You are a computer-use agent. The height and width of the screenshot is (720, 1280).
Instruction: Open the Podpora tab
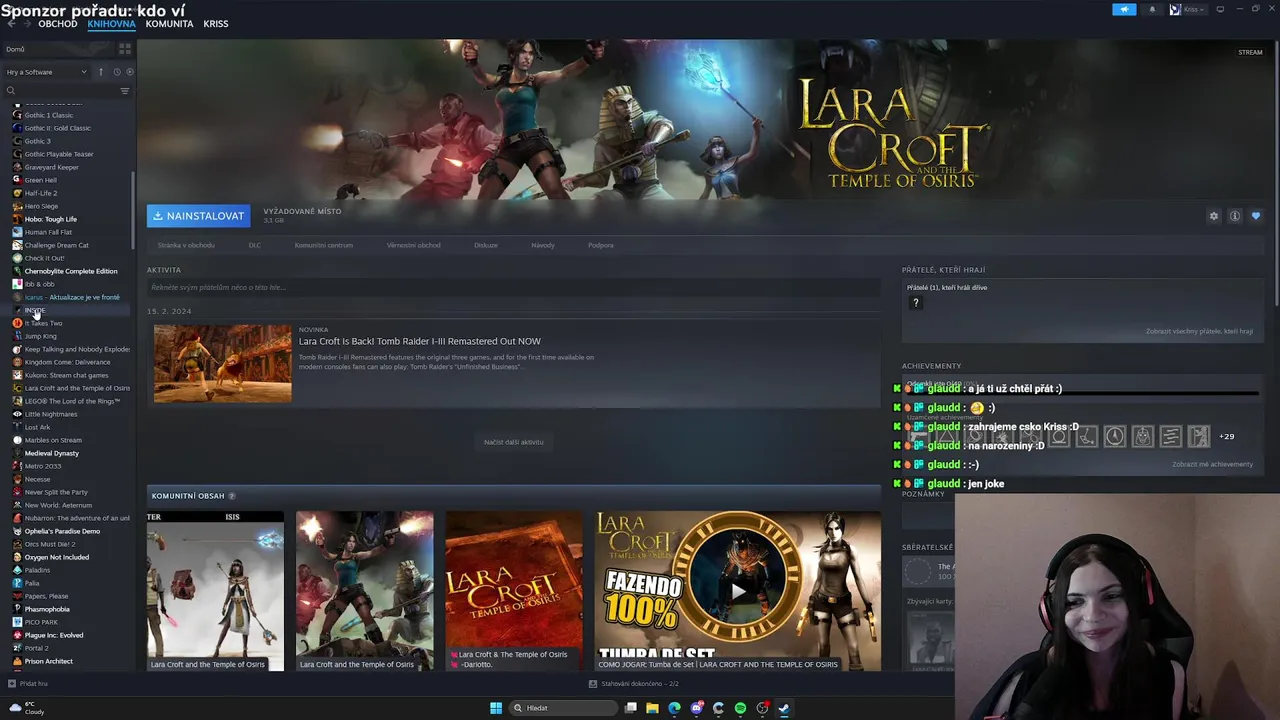tap(601, 245)
